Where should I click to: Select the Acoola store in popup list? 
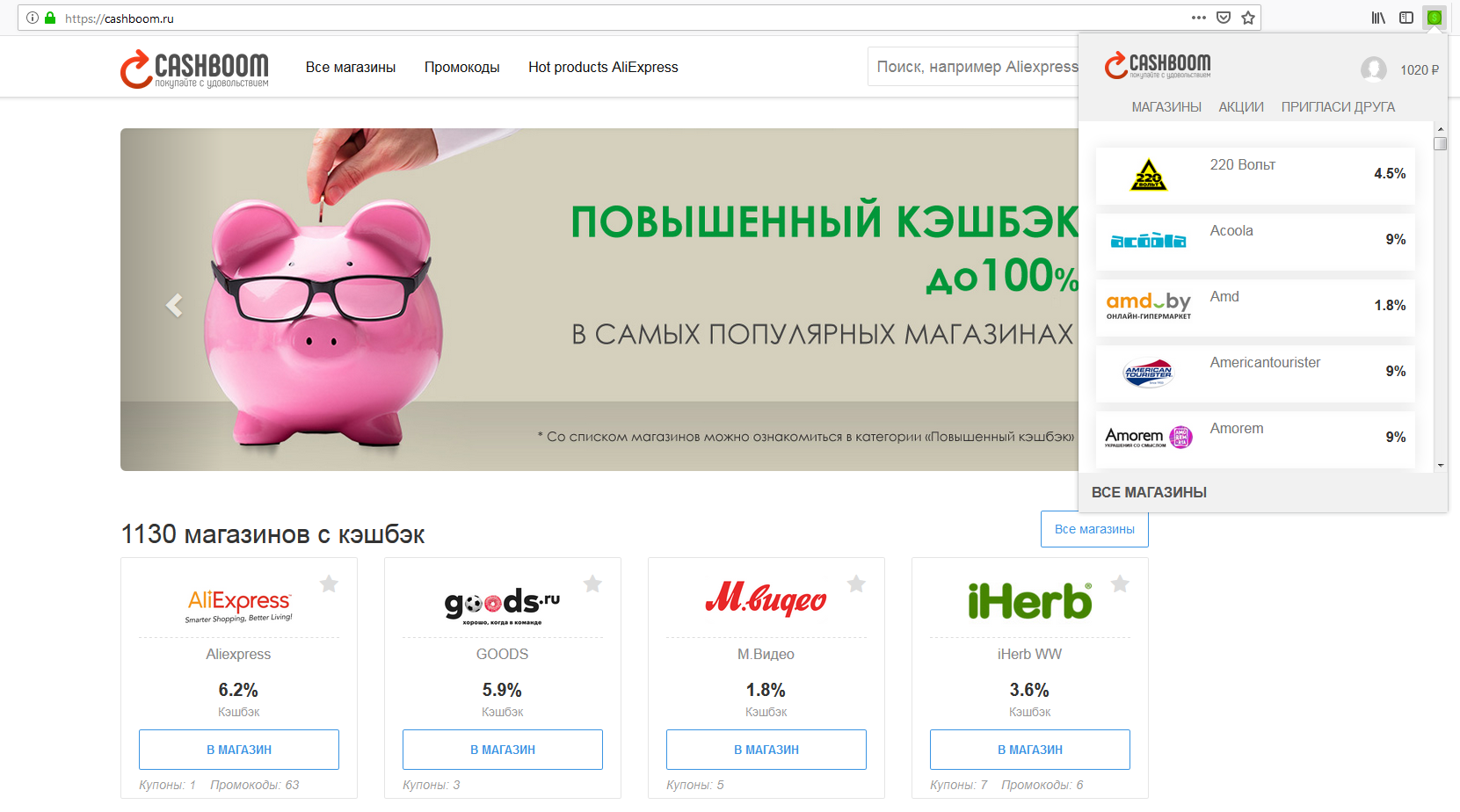click(x=1255, y=241)
